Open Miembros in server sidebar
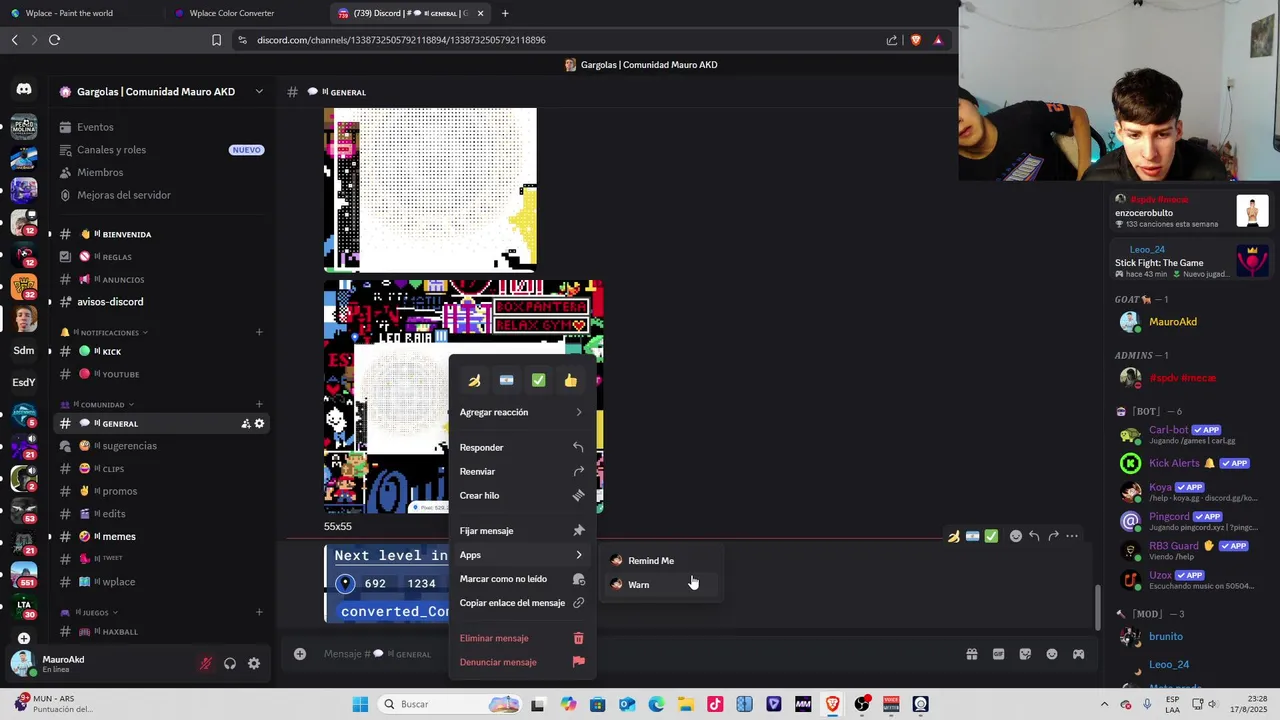 pos(160,172)
